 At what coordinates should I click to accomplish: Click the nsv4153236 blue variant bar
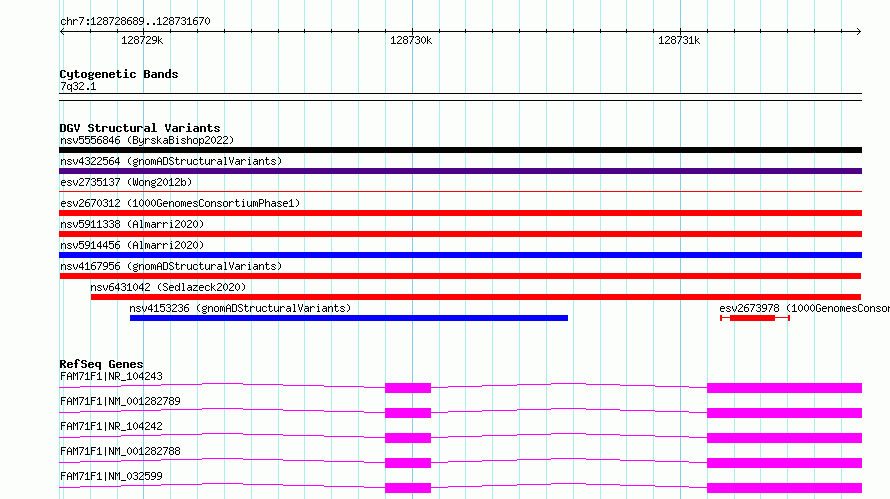349,318
